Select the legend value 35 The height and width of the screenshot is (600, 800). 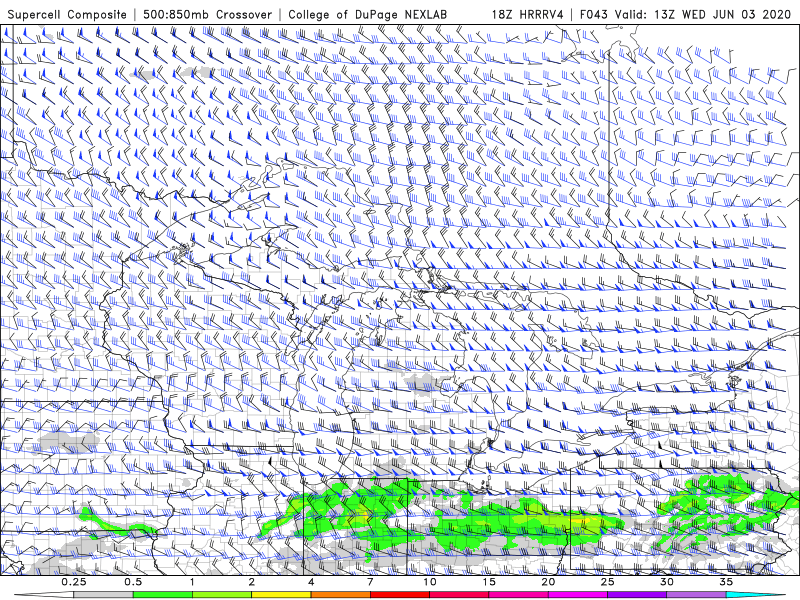click(x=726, y=582)
